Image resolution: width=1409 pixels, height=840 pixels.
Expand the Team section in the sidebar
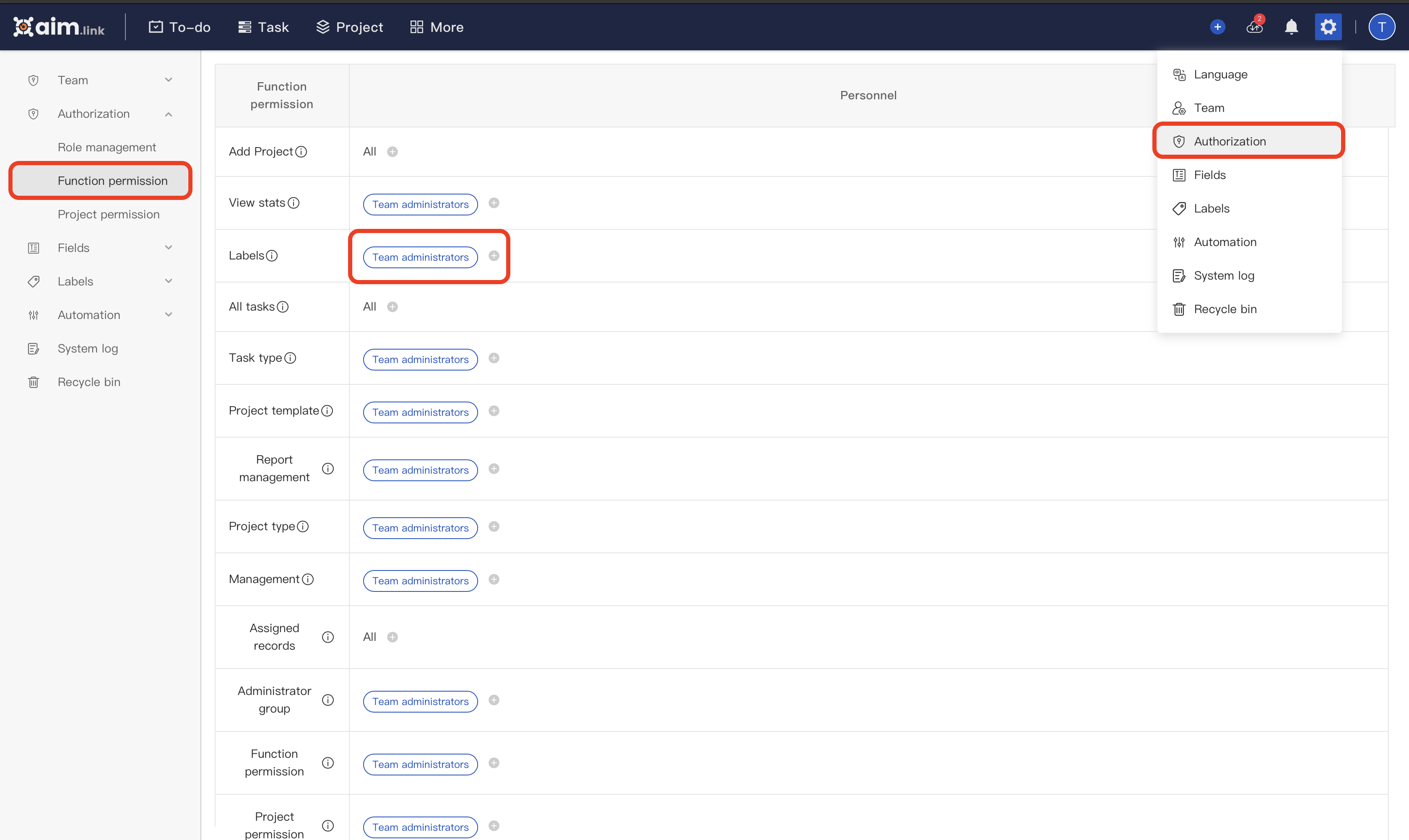[x=168, y=80]
